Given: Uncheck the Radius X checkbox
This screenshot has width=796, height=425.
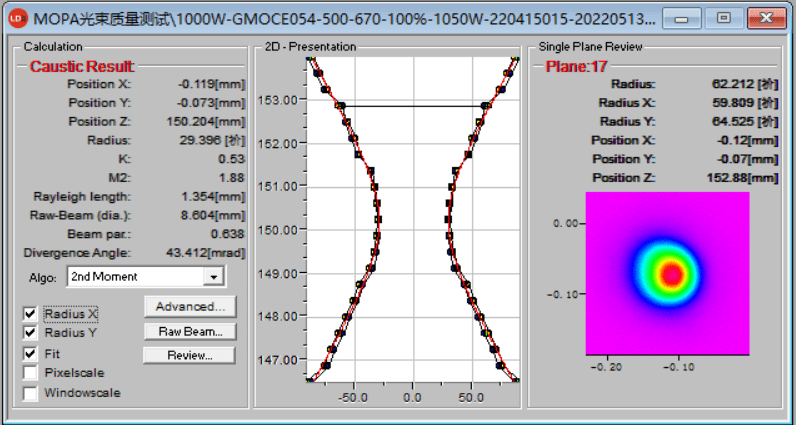Looking at the screenshot, I should 30,313.
